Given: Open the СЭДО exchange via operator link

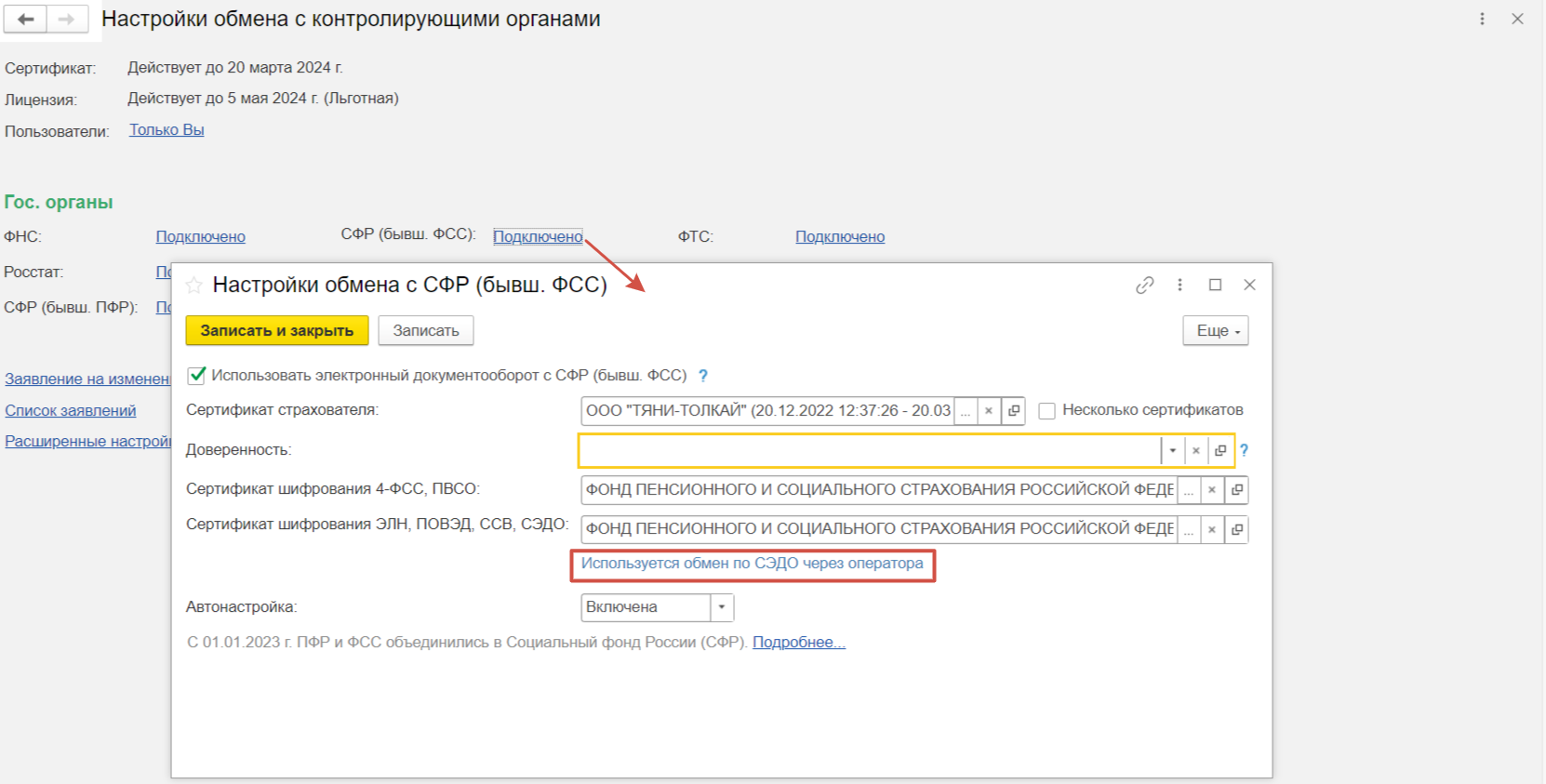Looking at the screenshot, I should pos(752,564).
